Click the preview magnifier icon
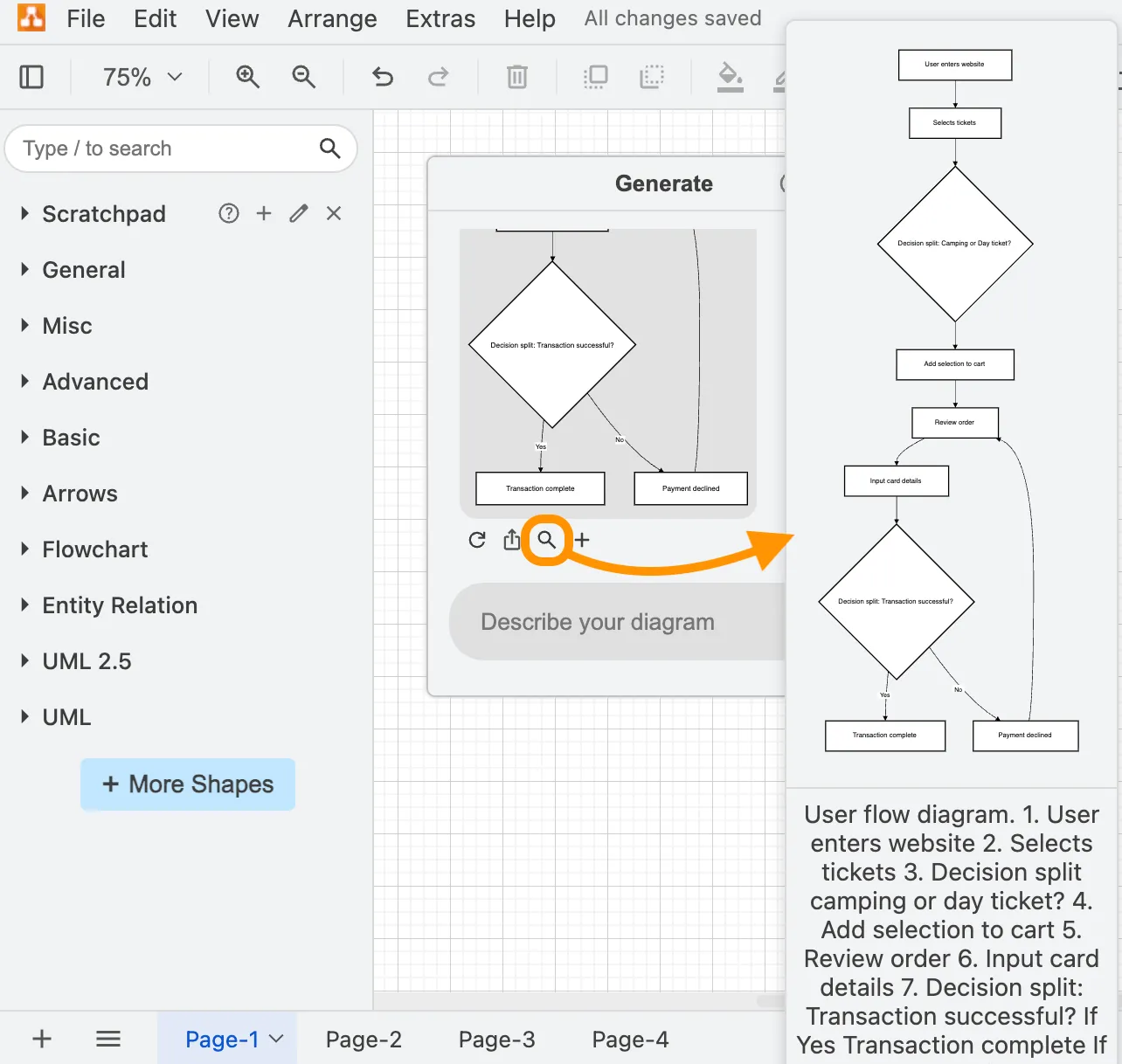 [547, 540]
